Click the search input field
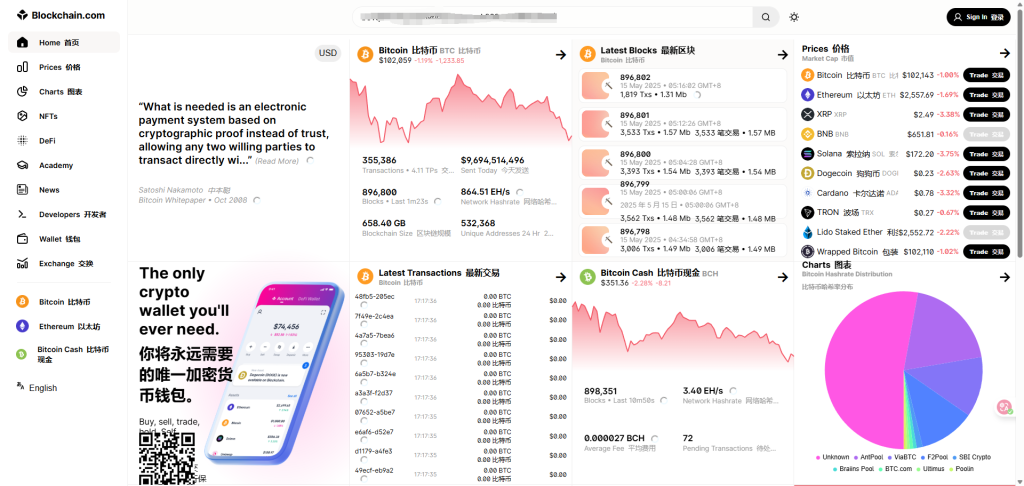Viewport: 1024px width, 486px height. 552,17
